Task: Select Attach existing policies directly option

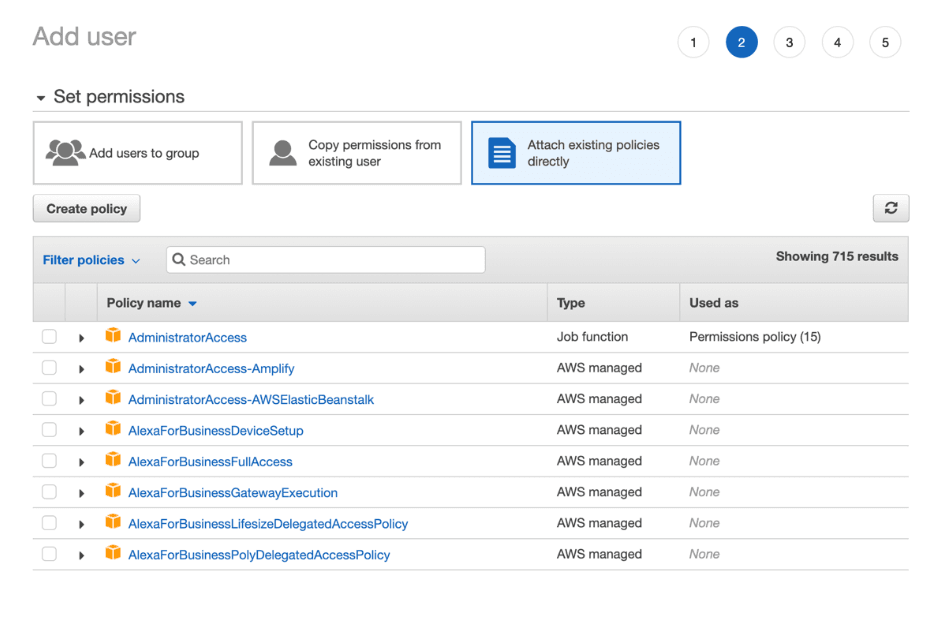Action: pyautogui.click(x=576, y=153)
